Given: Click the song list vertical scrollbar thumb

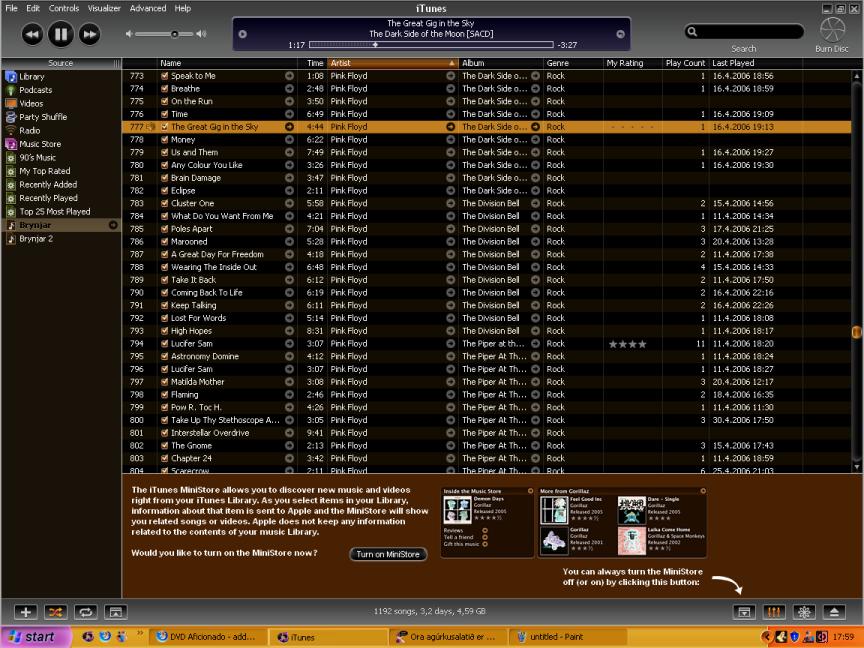Looking at the screenshot, I should tap(856, 332).
